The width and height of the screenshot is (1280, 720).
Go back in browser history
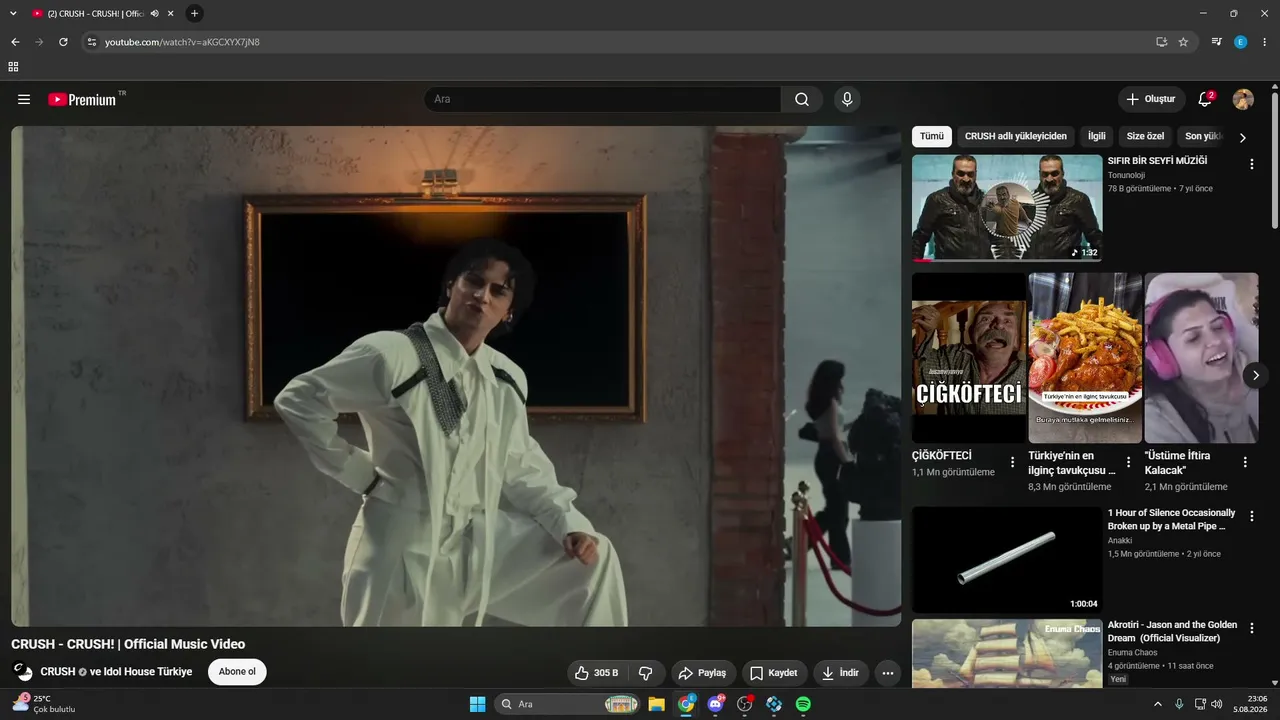pyautogui.click(x=15, y=42)
